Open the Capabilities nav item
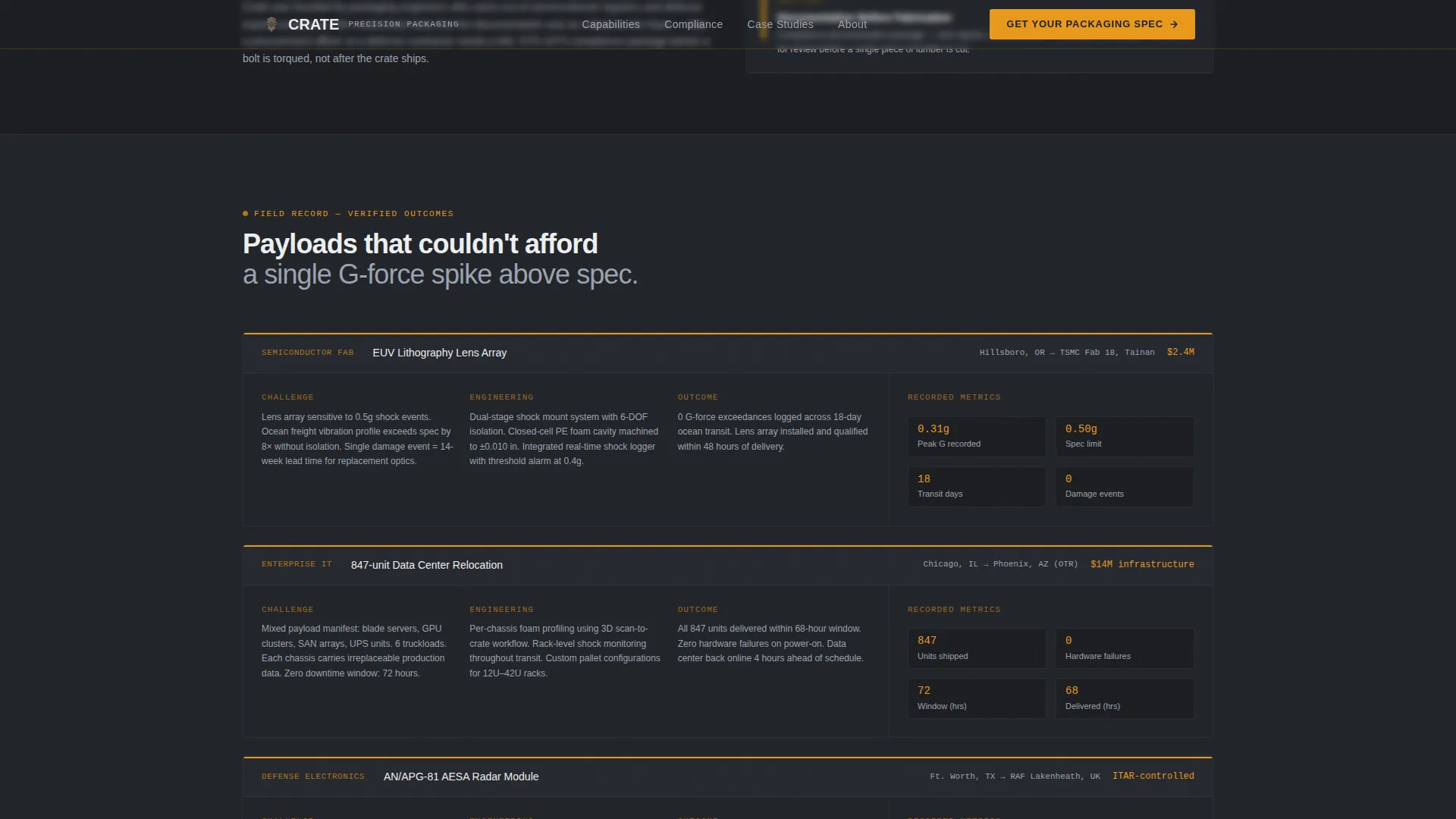 [x=610, y=24]
